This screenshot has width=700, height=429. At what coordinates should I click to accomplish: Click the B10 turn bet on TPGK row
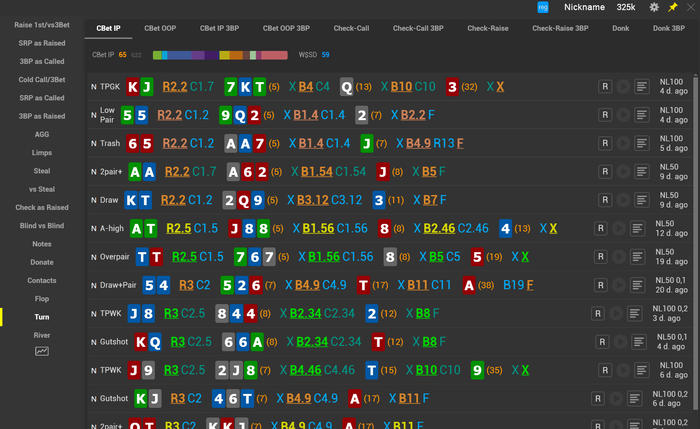click(401, 87)
